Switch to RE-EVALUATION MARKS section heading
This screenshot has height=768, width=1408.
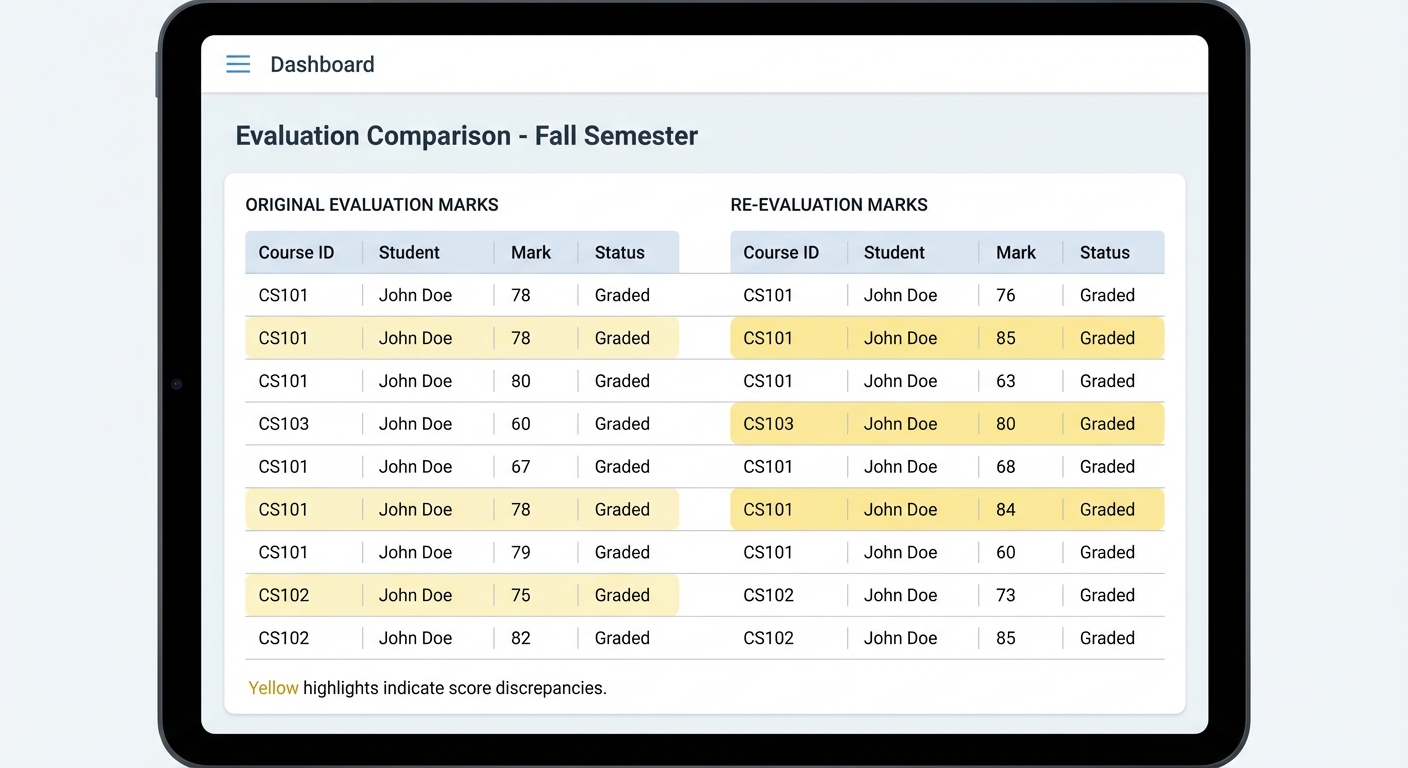829,204
